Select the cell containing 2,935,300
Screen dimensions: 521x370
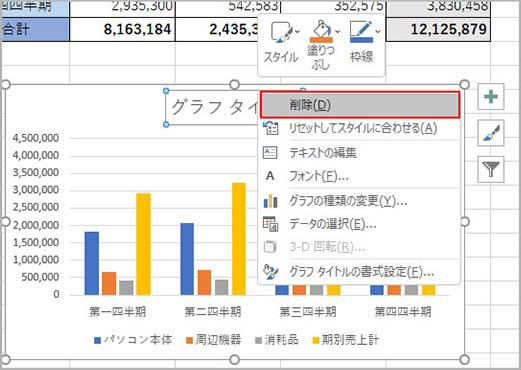(x=122, y=8)
